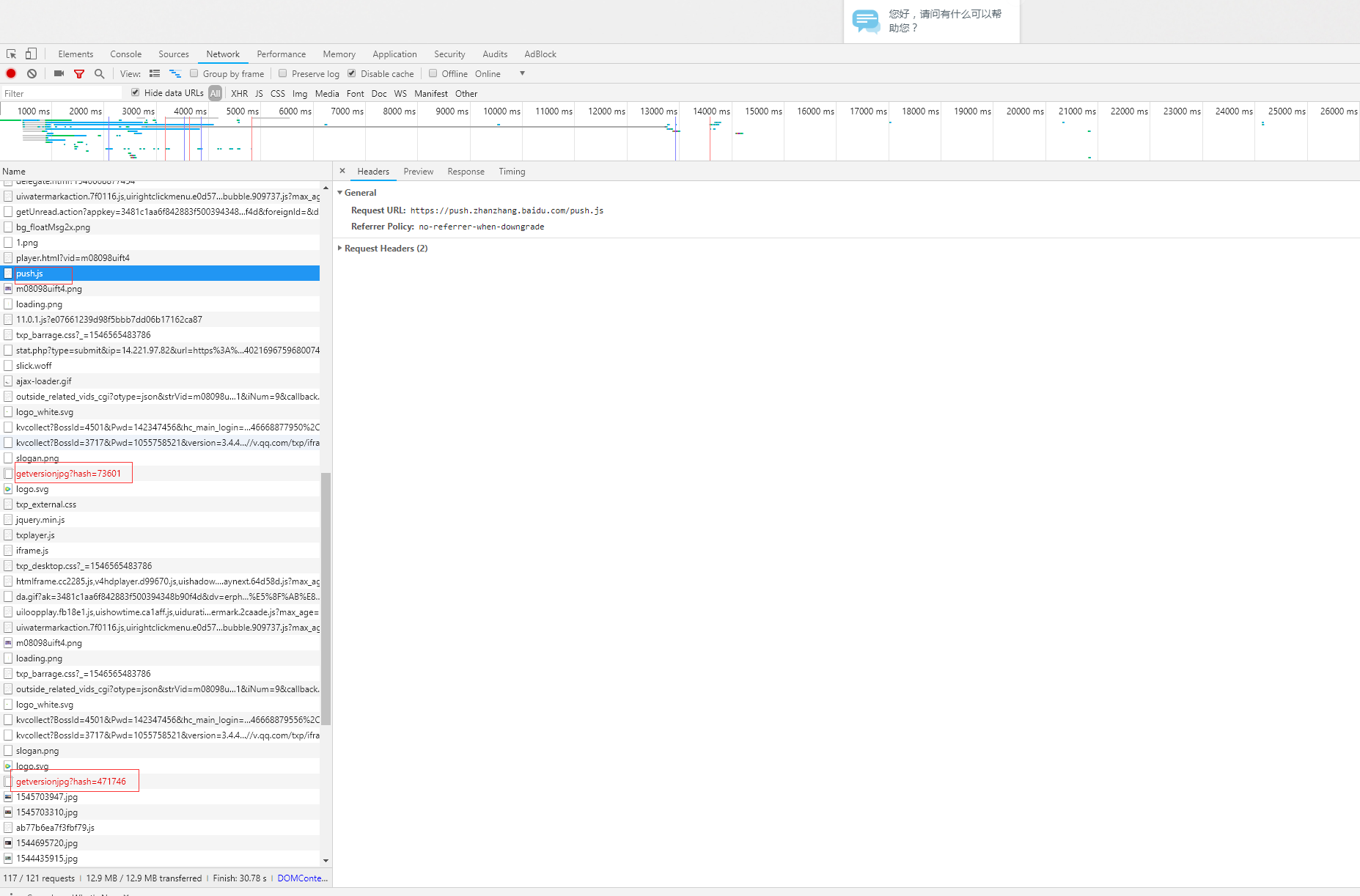Viewport: 1360px width, 896px height.
Task: Click scroll up arrow of request list
Action: (x=326, y=188)
